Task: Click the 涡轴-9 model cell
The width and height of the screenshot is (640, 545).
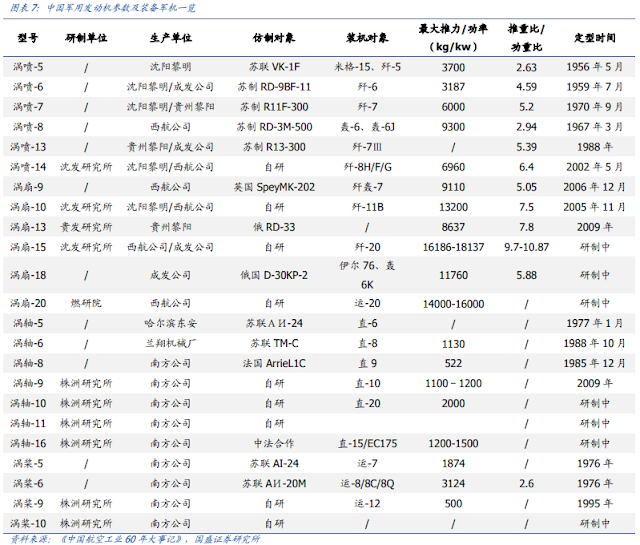Action: pos(28,383)
